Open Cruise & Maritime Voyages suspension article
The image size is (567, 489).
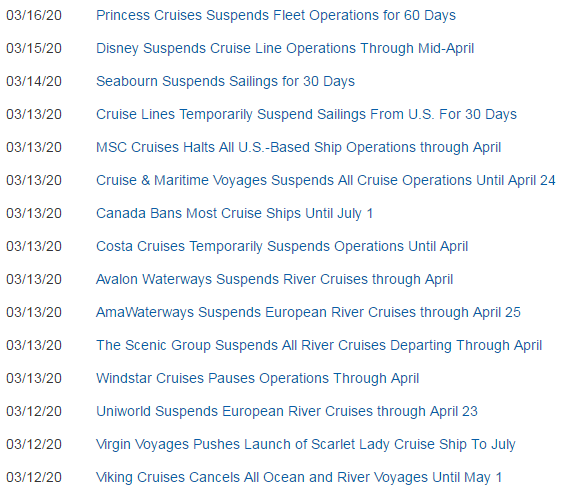[325, 180]
